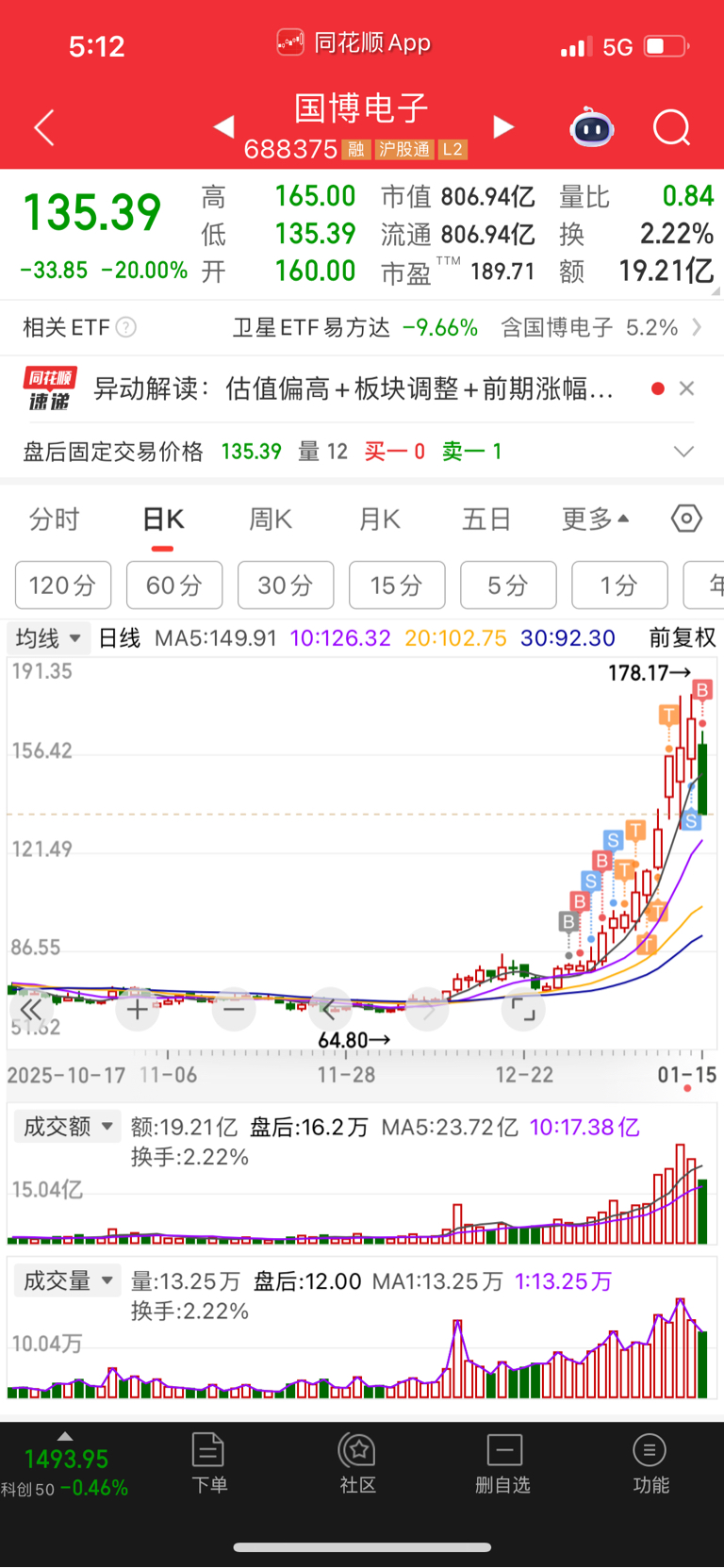The width and height of the screenshot is (724, 1568).
Task: Tap current price 135.39
Action: (x=92, y=212)
